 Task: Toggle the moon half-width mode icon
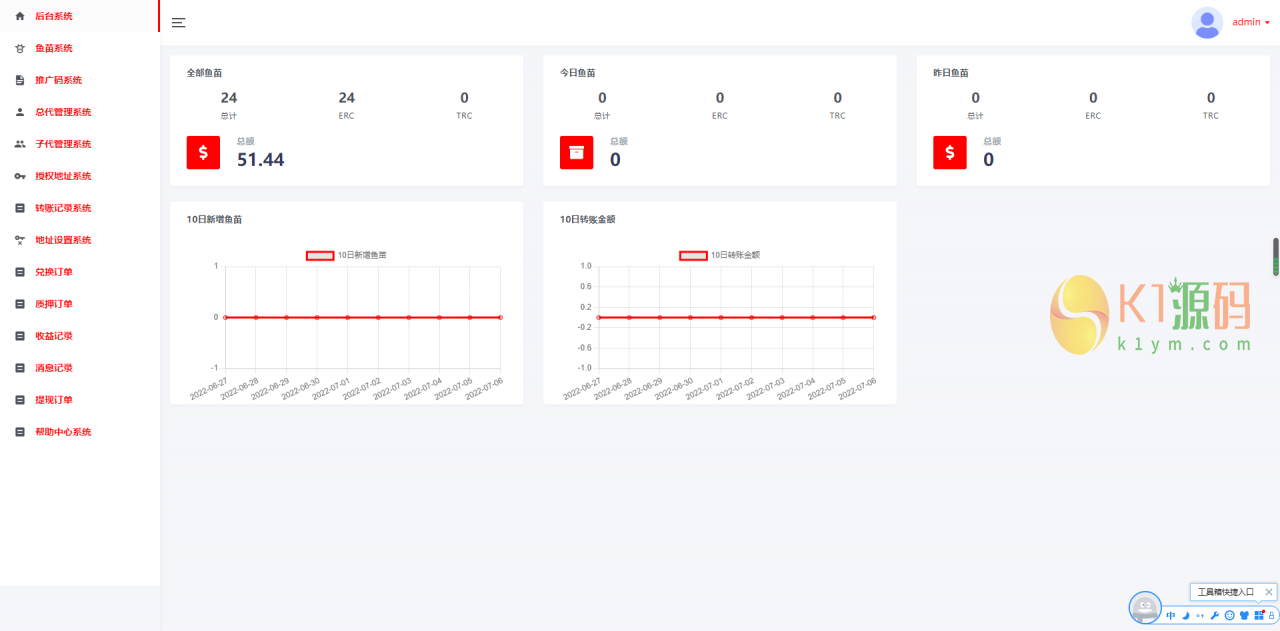1186,615
